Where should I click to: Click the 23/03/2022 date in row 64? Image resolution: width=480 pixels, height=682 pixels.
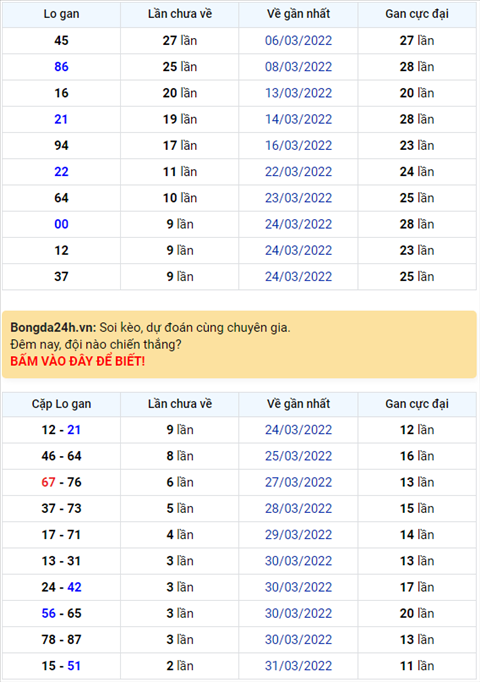point(298,198)
